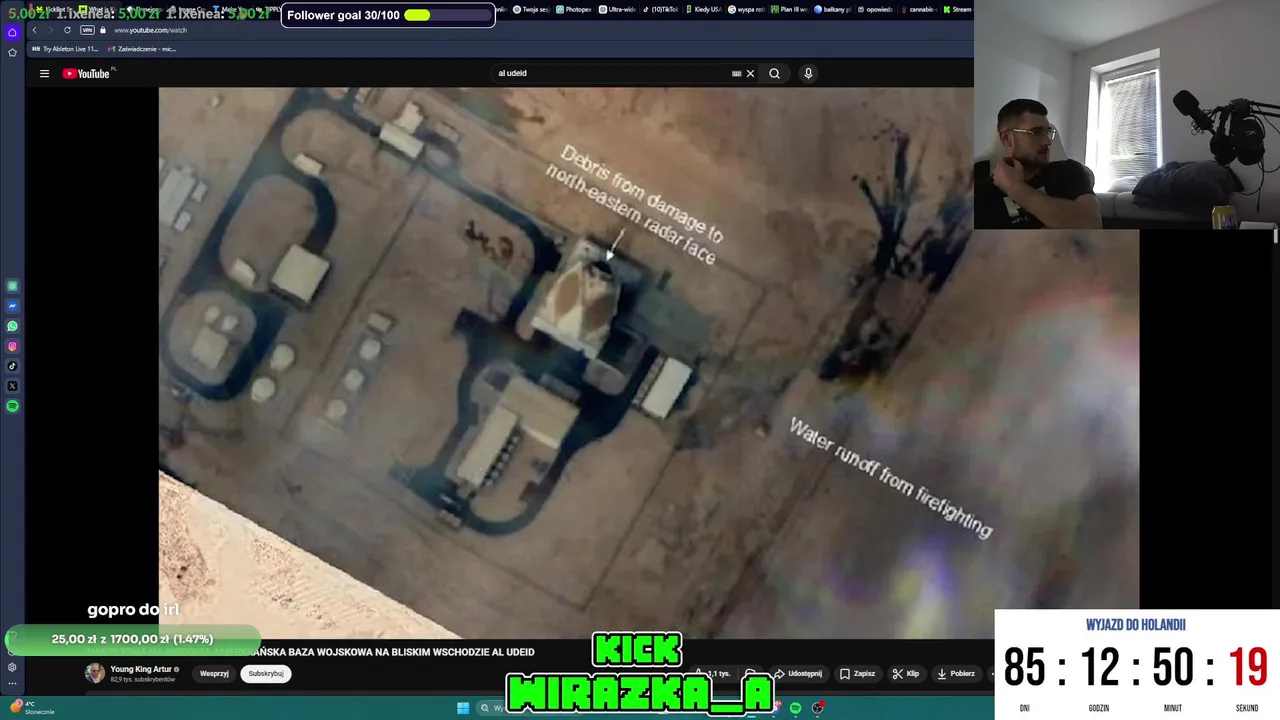
Task: Run the YouTube search magnifier button
Action: (774, 73)
